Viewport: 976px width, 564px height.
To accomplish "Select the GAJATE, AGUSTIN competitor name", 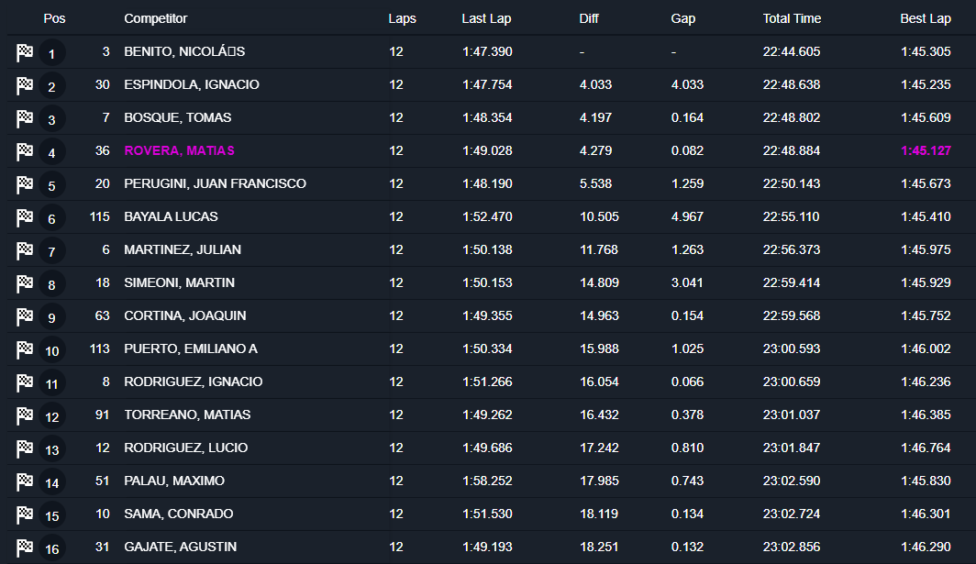I will coord(181,547).
